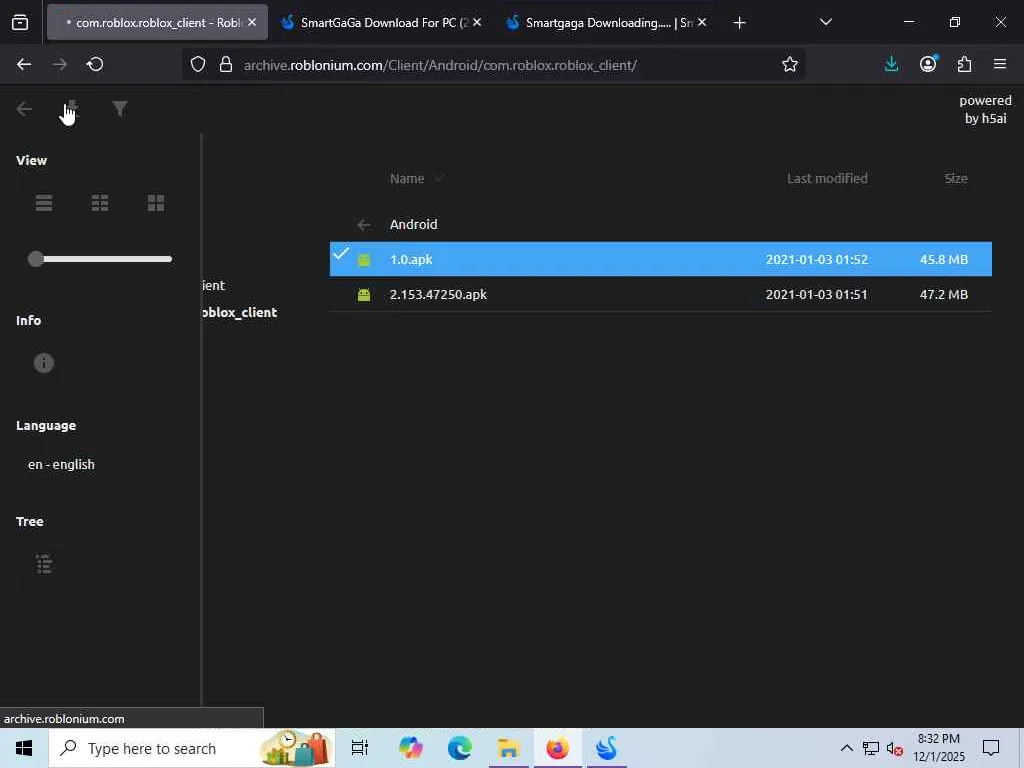Viewport: 1024px width, 768px height.
Task: Open the powered by h5ai link
Action: point(985,109)
